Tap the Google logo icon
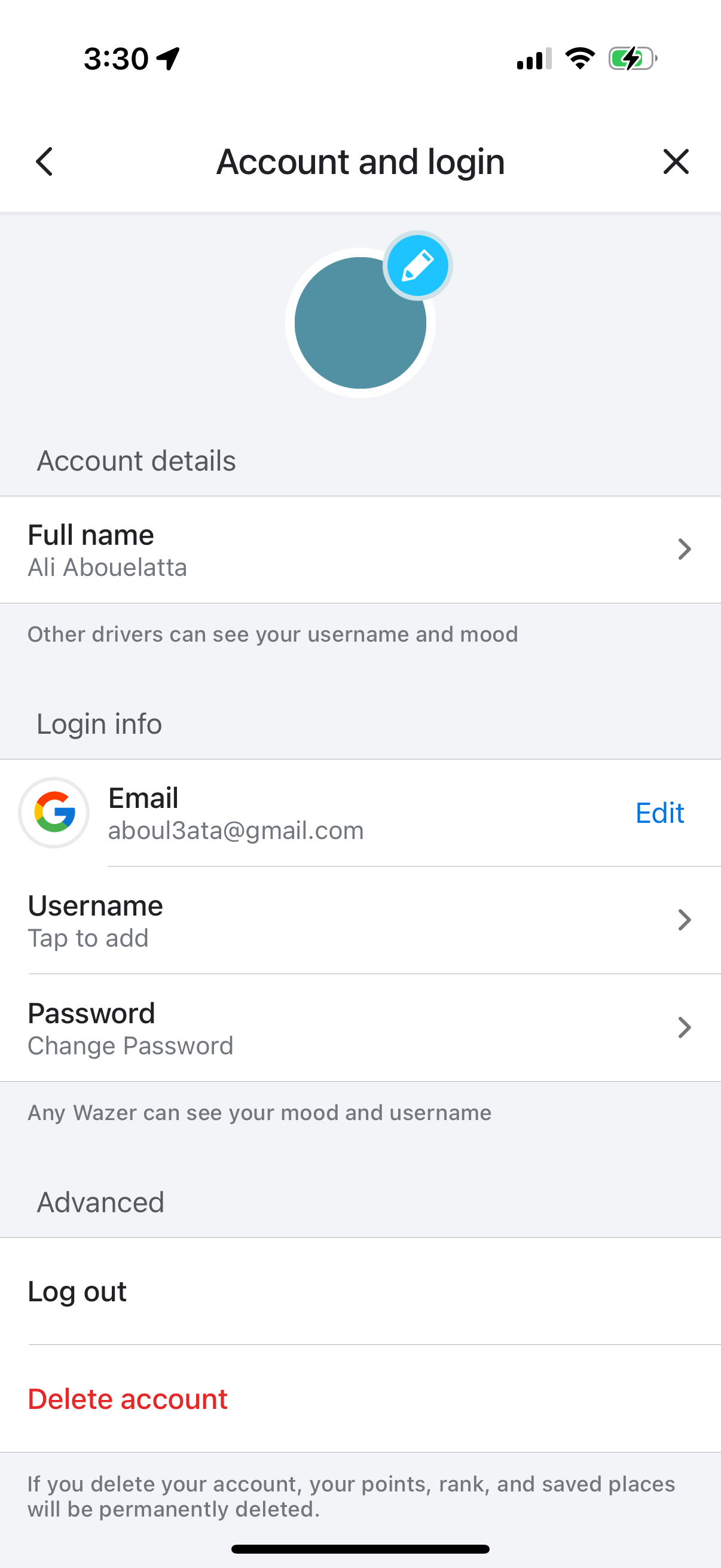Screen dimensions: 721x1568 (54, 812)
